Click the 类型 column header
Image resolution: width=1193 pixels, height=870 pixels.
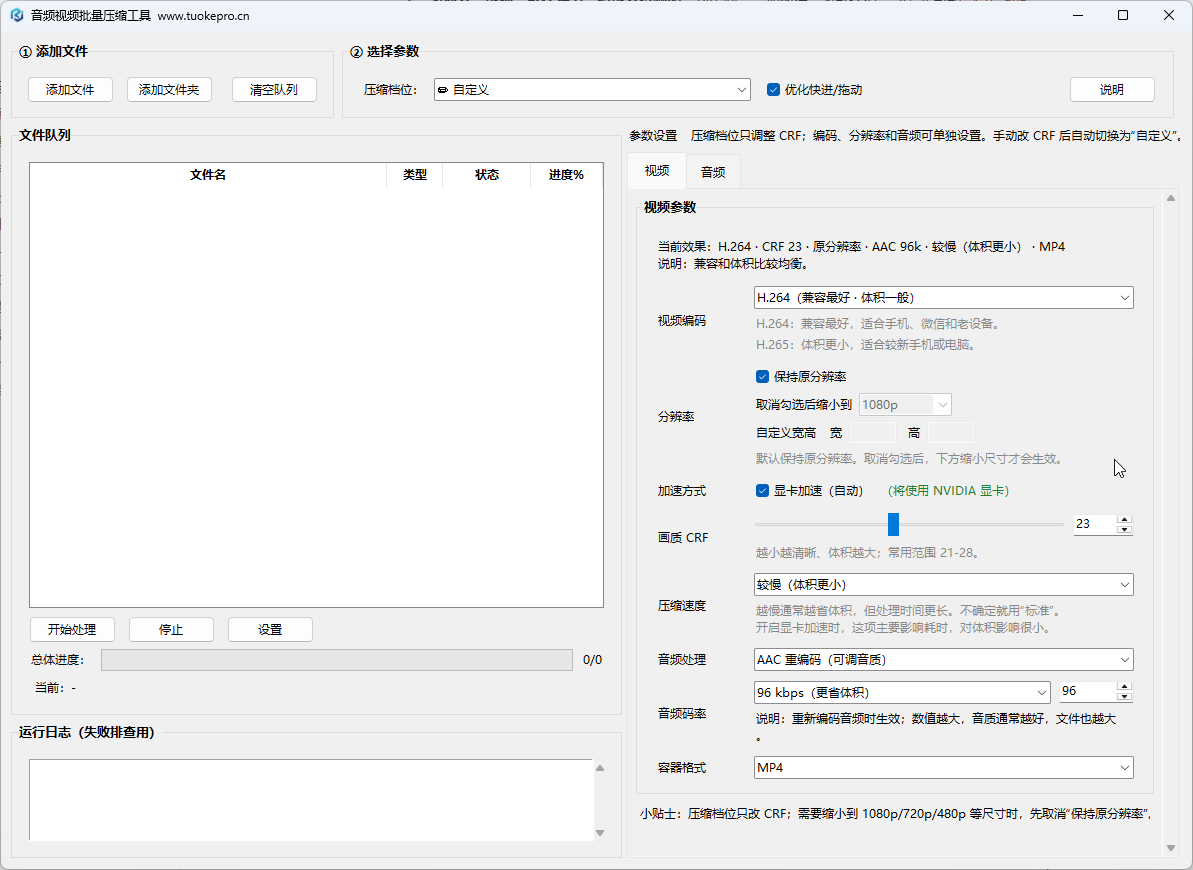(415, 175)
